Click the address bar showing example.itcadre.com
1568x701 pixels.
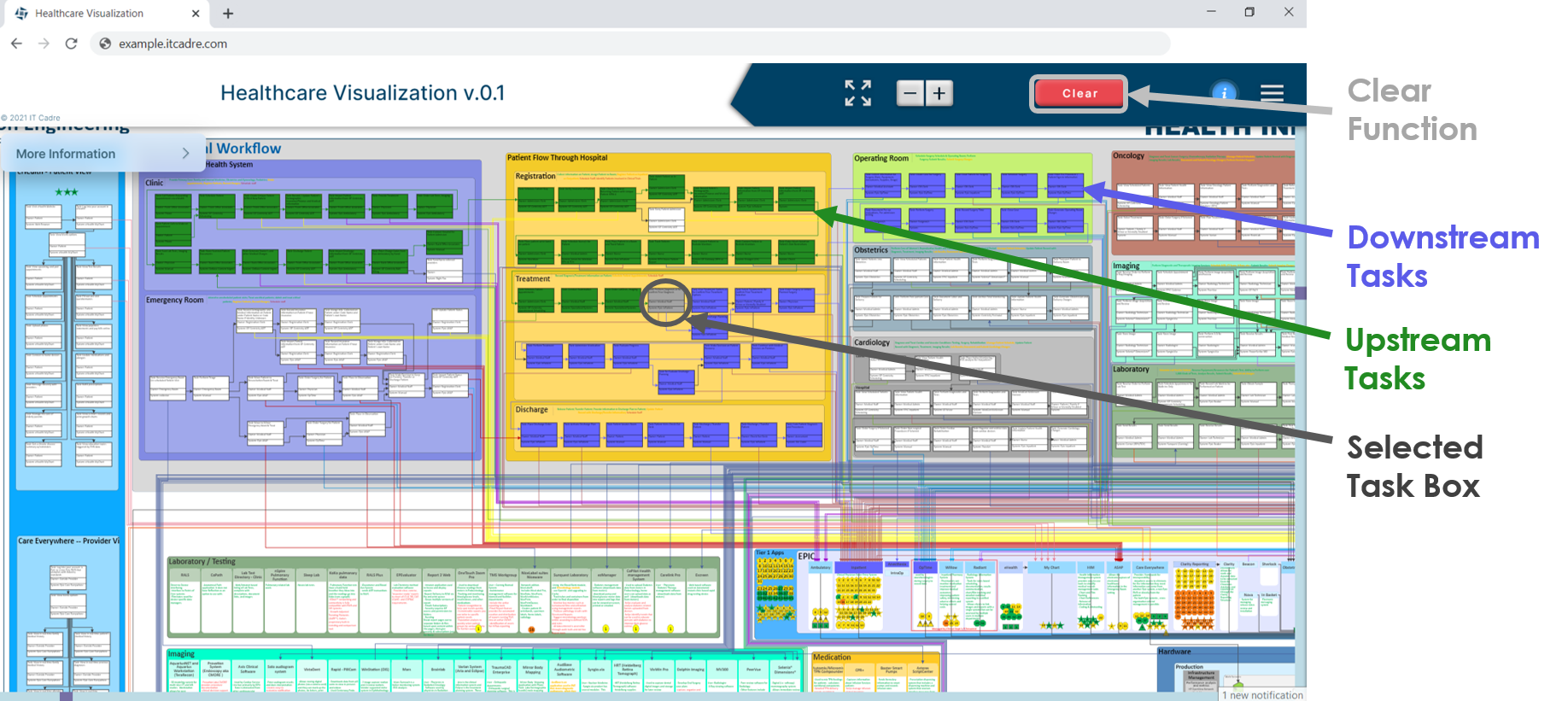[x=630, y=44]
